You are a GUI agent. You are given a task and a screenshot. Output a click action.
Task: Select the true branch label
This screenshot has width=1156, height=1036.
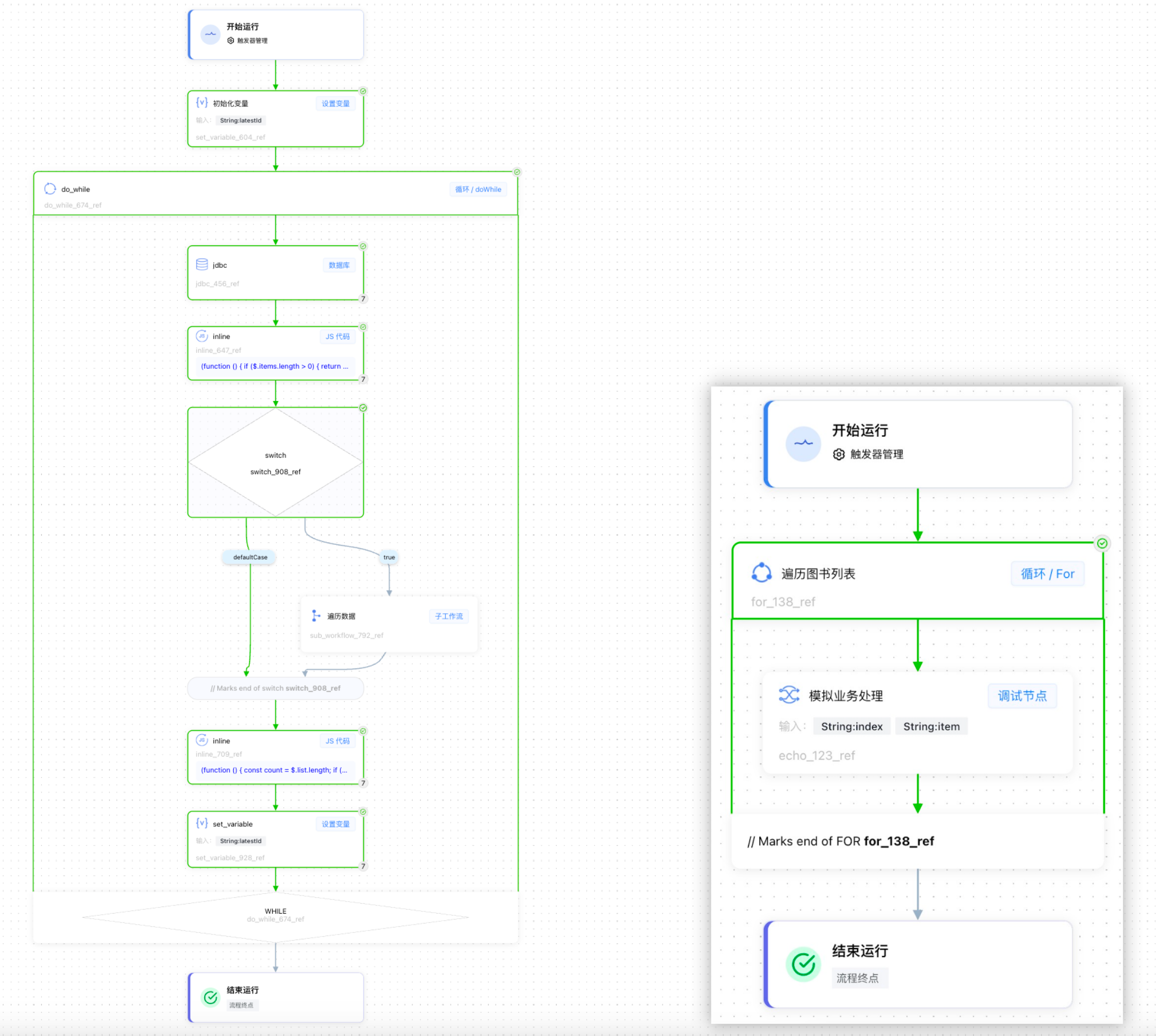point(389,558)
